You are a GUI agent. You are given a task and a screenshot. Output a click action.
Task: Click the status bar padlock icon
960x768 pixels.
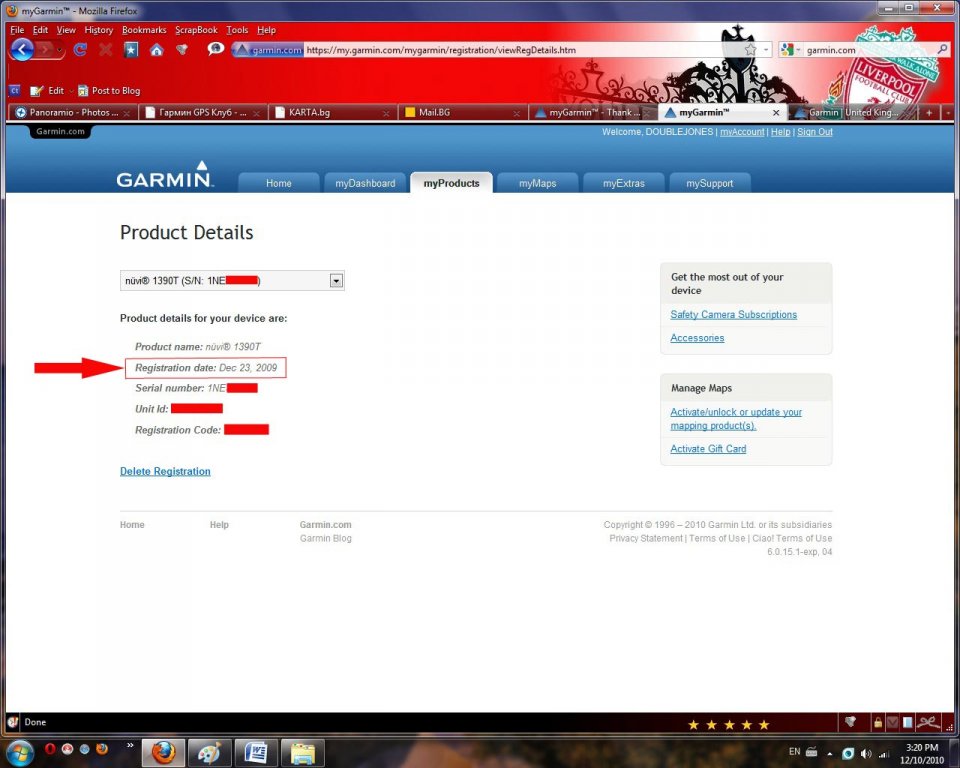tap(877, 723)
